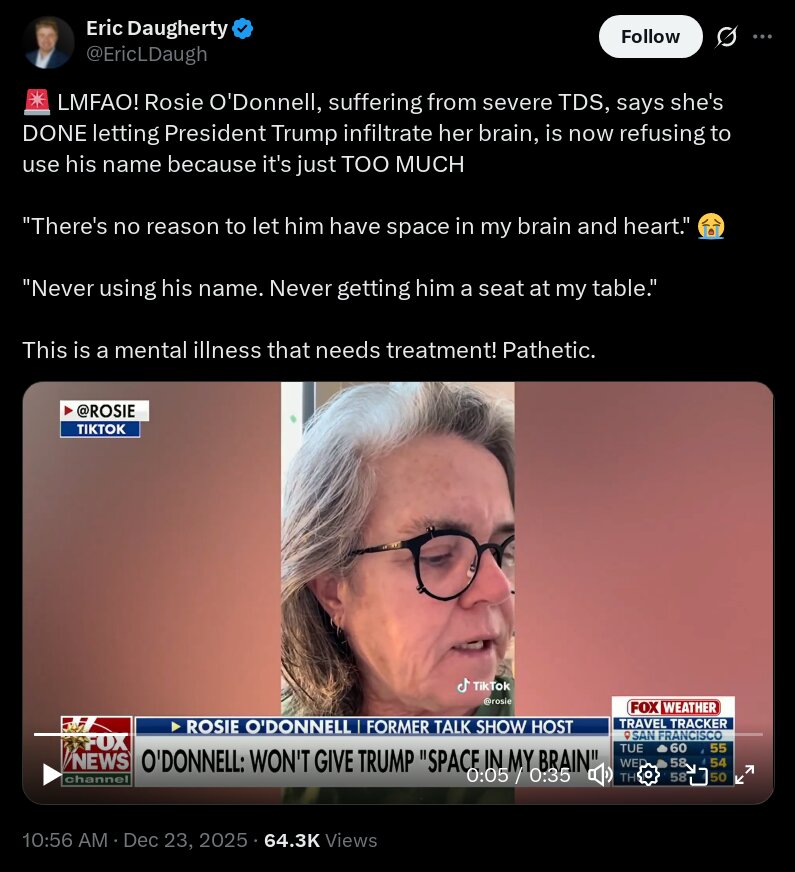Follow Eric Daugherty

tap(650, 37)
